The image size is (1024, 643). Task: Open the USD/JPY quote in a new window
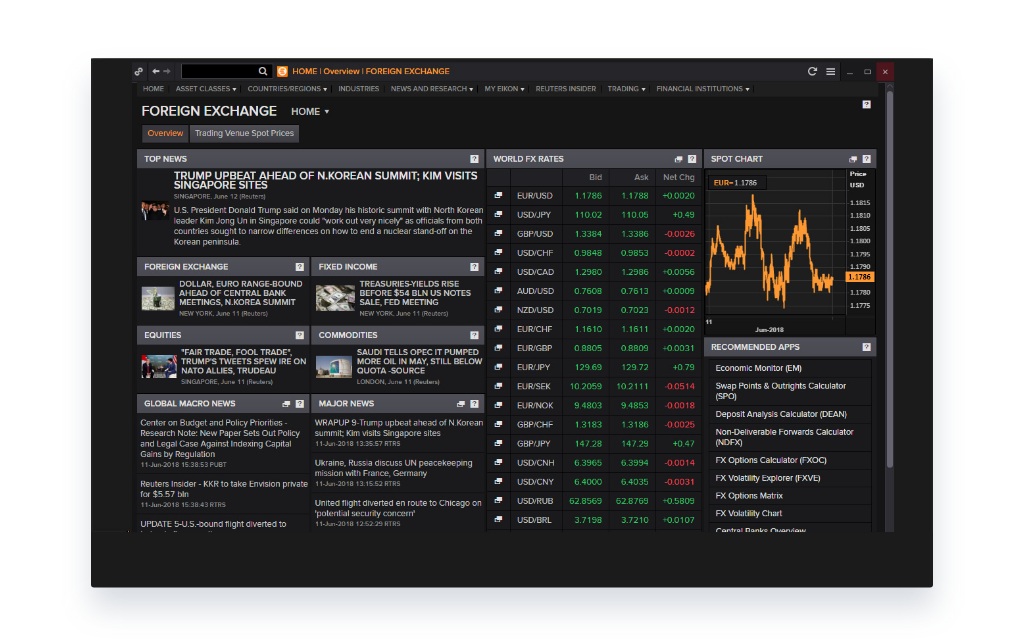[x=498, y=214]
